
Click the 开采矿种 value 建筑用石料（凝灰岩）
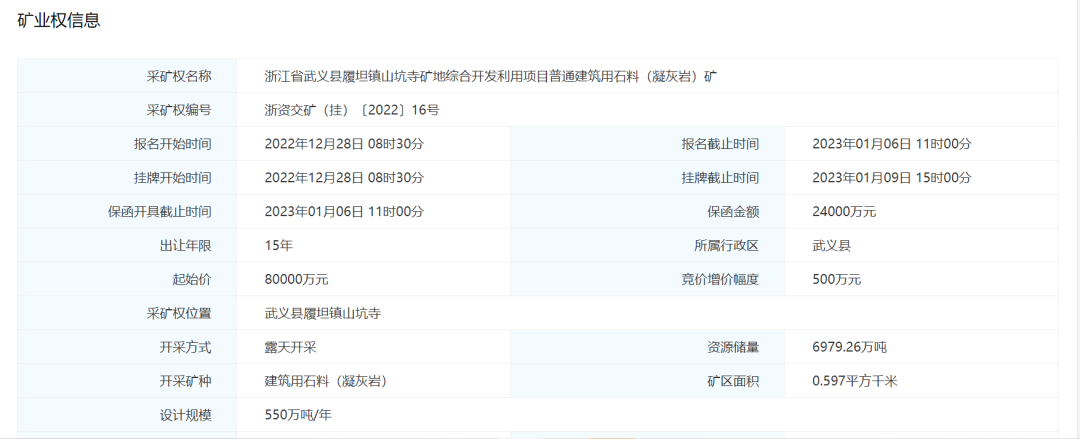coord(326,381)
